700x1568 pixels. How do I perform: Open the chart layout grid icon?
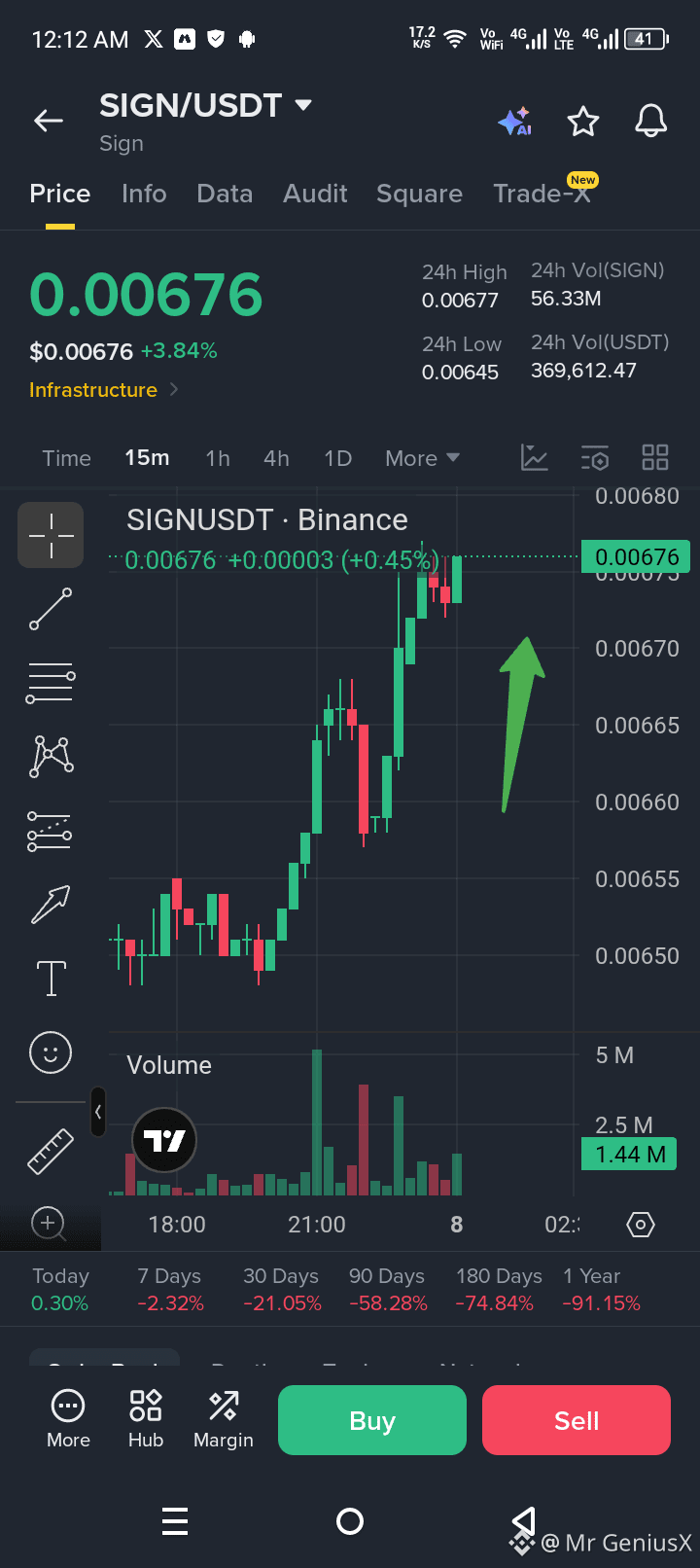tap(655, 458)
